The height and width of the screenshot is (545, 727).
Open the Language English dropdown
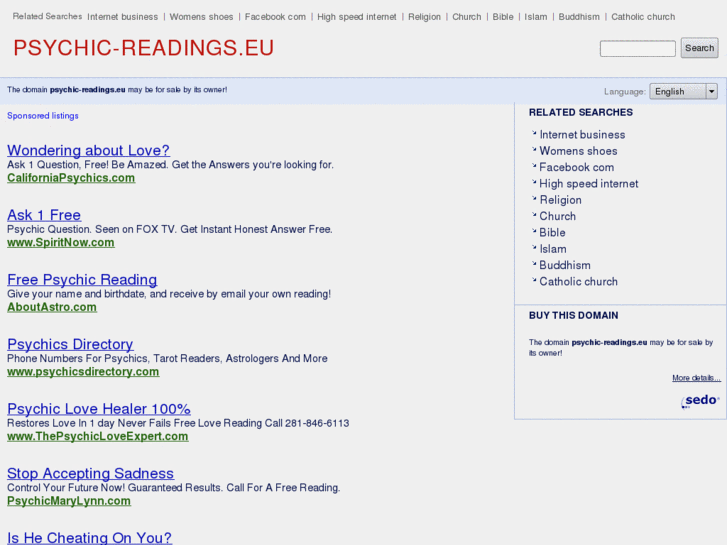tap(683, 91)
